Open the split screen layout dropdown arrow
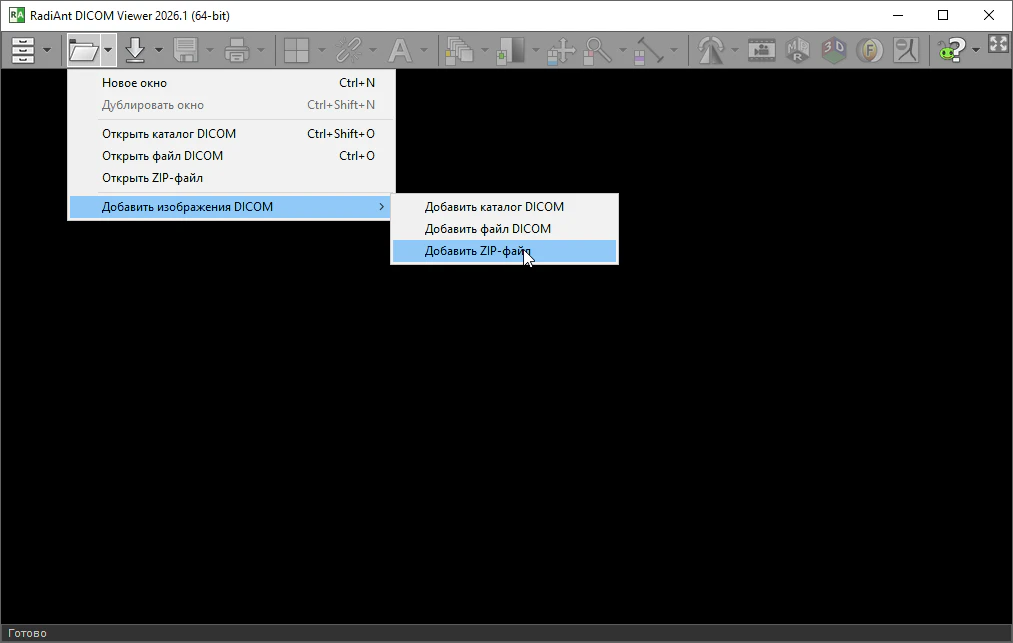 [321, 50]
